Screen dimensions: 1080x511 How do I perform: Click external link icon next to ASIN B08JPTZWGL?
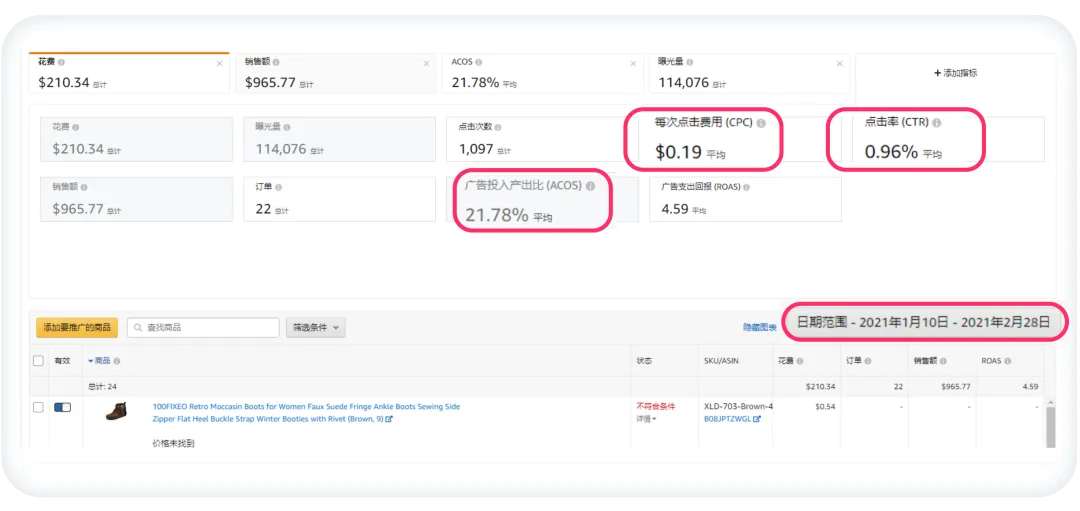pyautogui.click(x=757, y=419)
